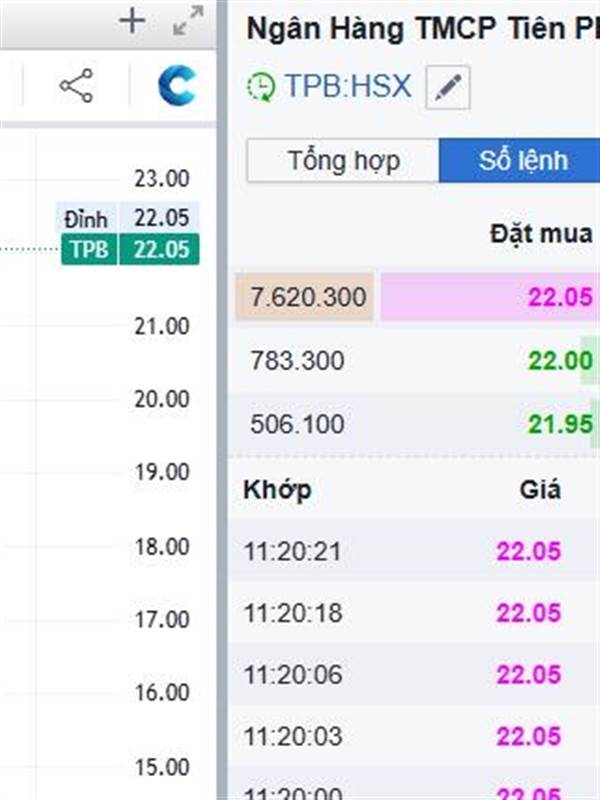
Task: Click the Khớp column header
Action: coord(277,490)
